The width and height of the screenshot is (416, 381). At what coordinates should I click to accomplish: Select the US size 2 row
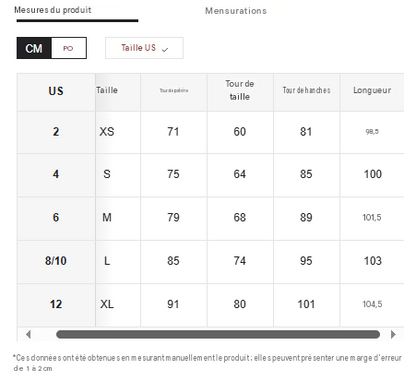tap(210, 132)
